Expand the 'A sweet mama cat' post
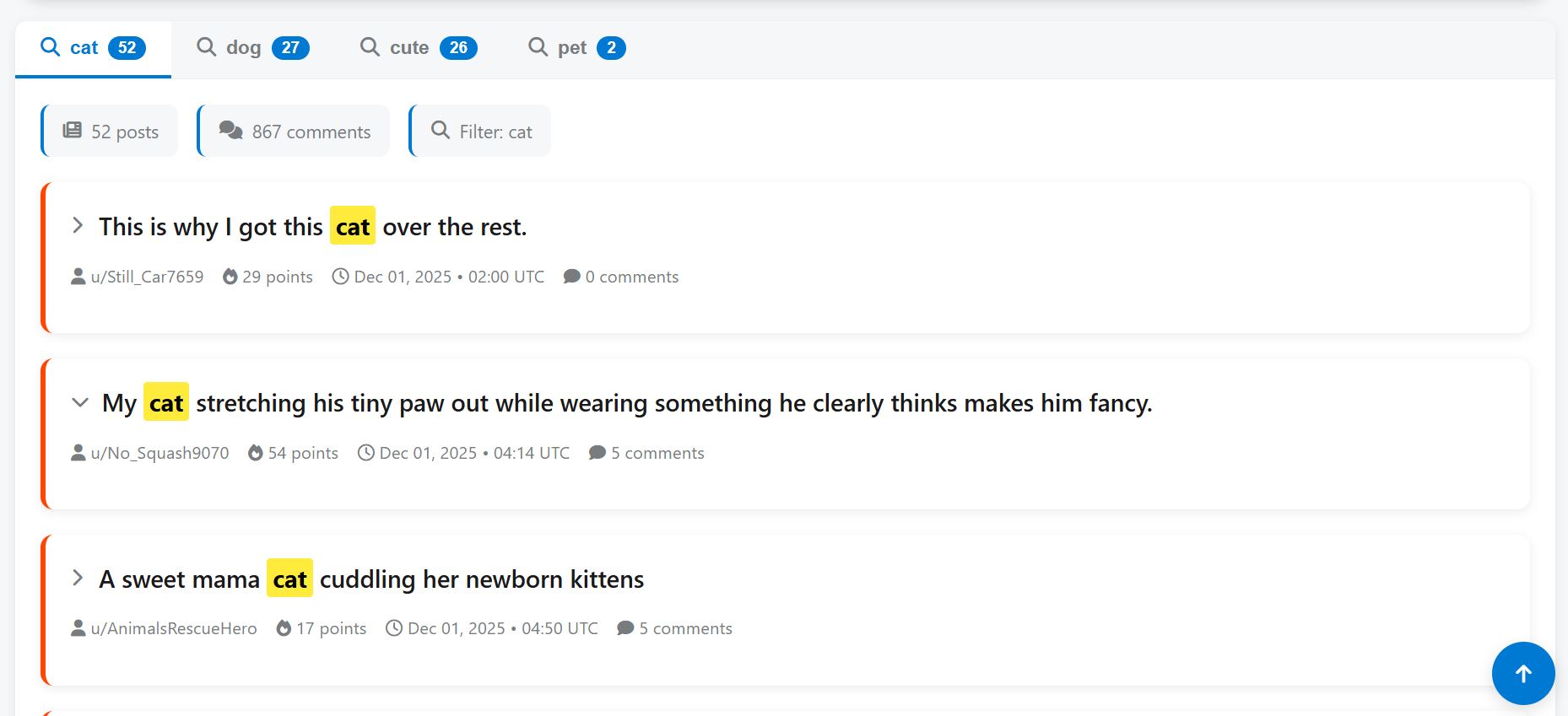The width and height of the screenshot is (1568, 716). (x=78, y=579)
